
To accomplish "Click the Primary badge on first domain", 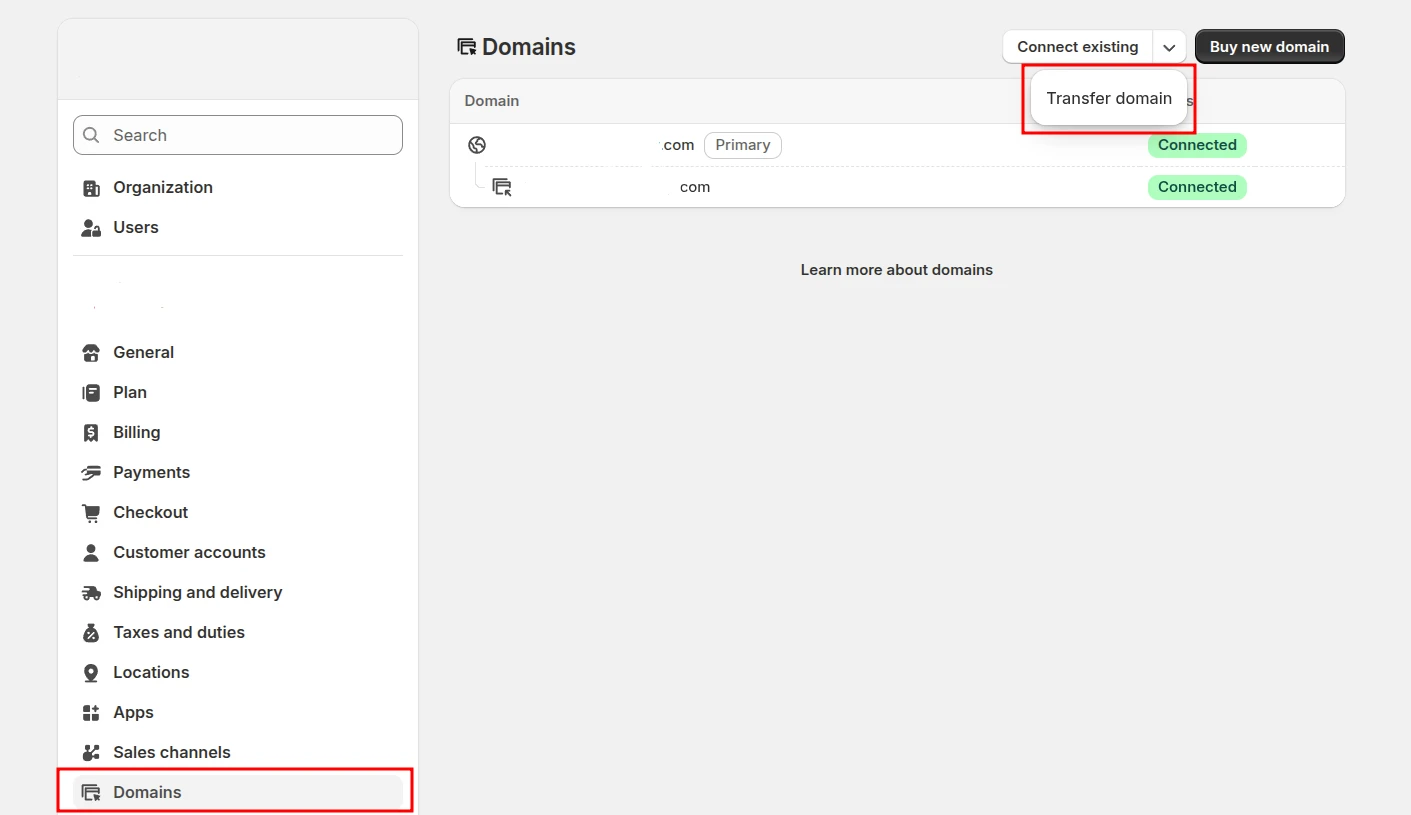I will pos(743,145).
